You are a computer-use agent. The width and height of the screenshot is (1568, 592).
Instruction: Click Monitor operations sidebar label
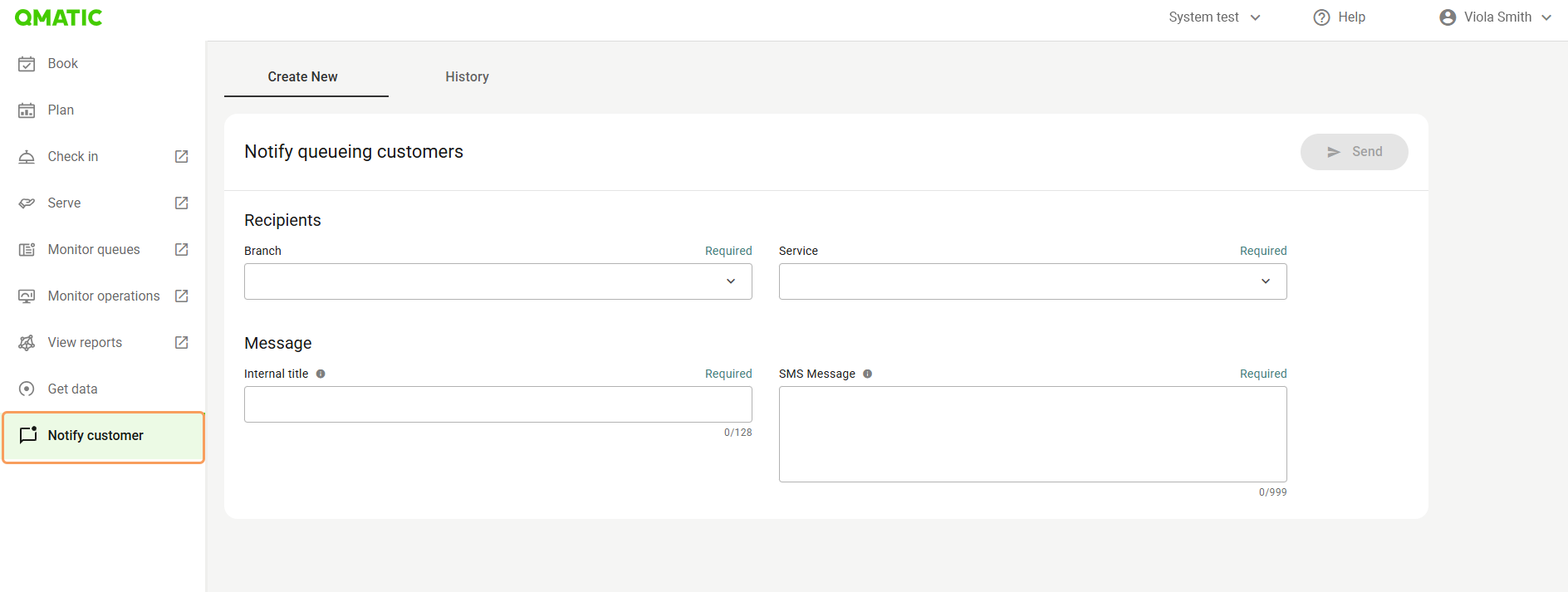click(104, 296)
